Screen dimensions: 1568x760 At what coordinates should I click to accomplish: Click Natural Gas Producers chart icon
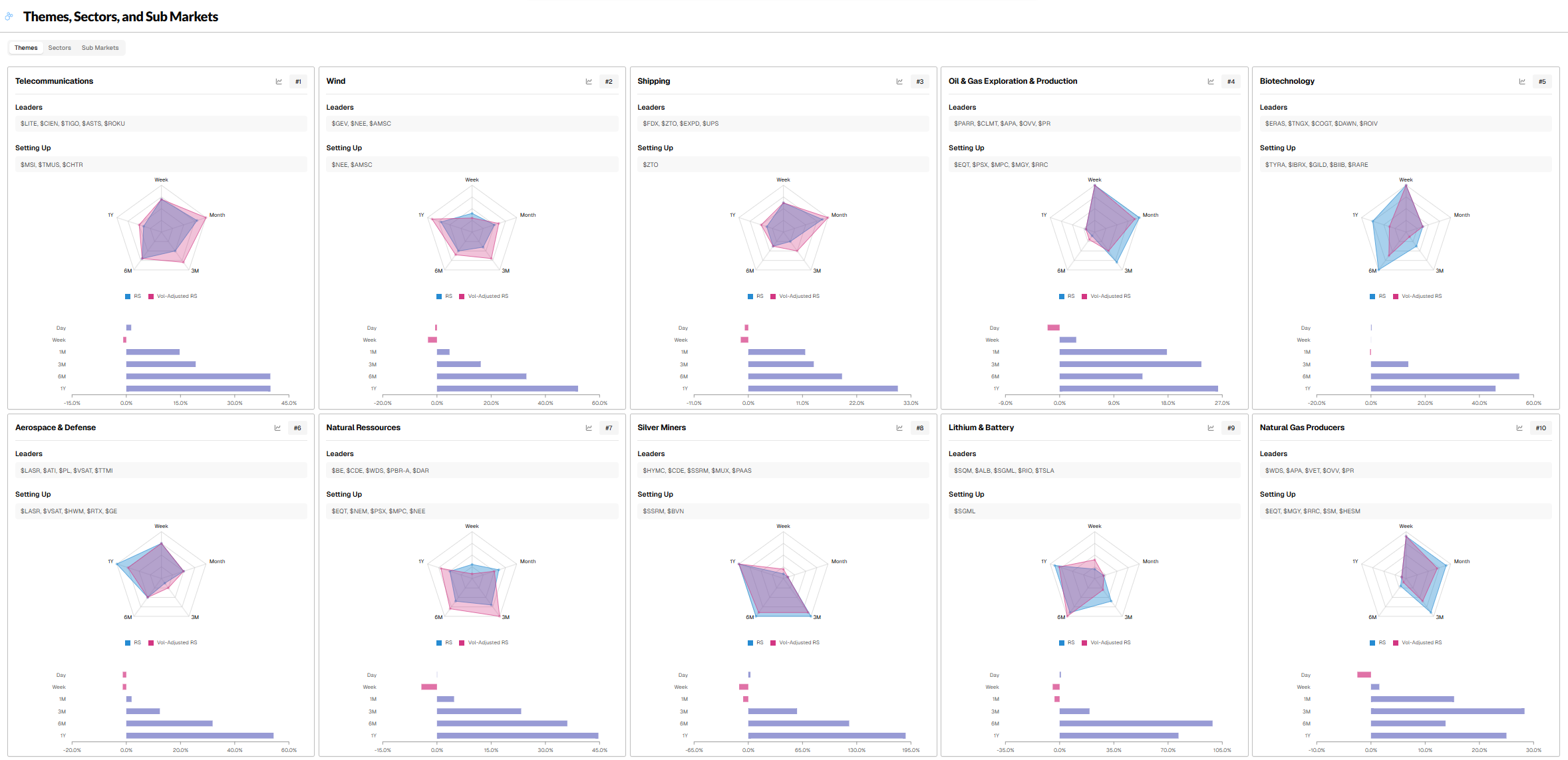pyautogui.click(x=1519, y=428)
